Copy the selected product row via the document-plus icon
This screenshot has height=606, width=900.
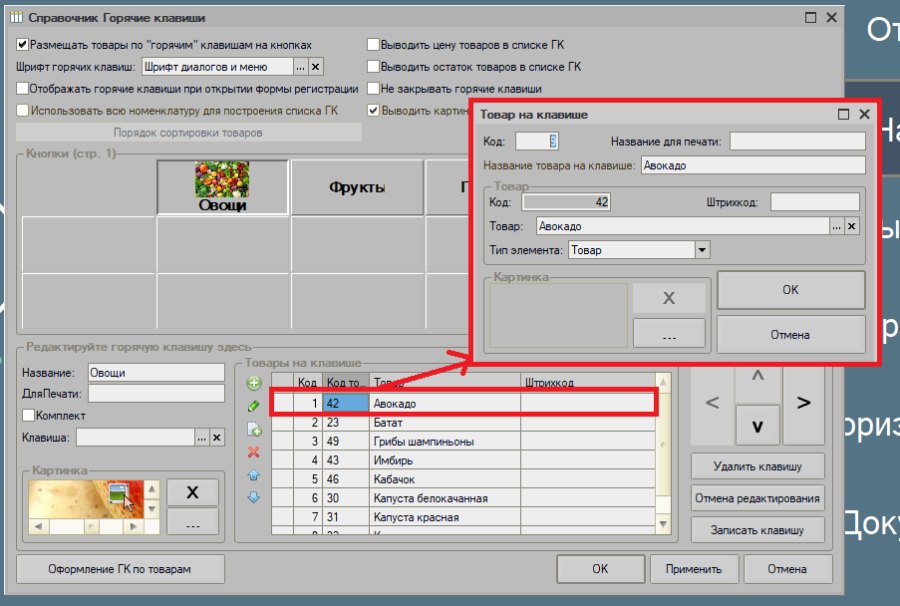[254, 429]
